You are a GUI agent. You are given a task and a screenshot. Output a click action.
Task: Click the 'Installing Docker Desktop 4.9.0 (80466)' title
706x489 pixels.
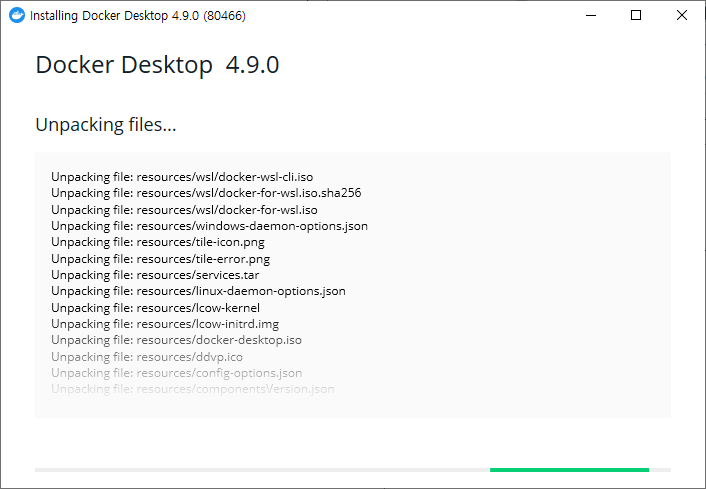click(x=138, y=16)
